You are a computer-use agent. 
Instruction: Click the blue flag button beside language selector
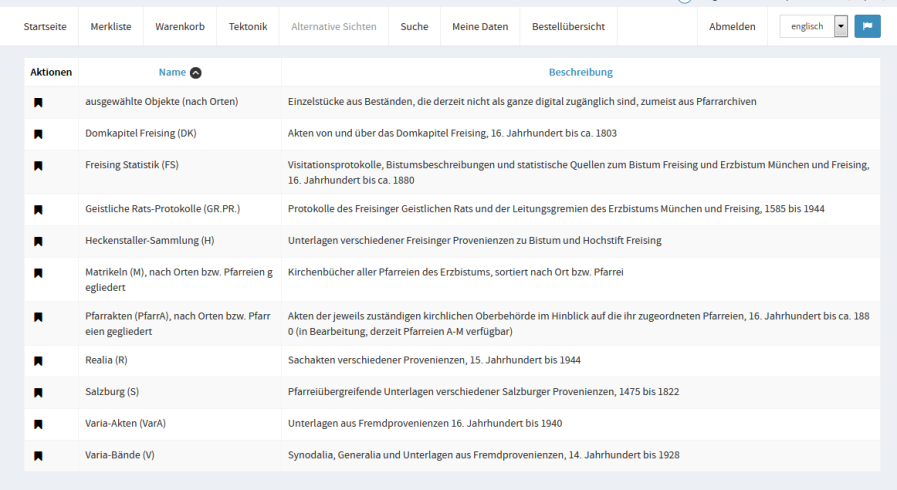tap(867, 27)
